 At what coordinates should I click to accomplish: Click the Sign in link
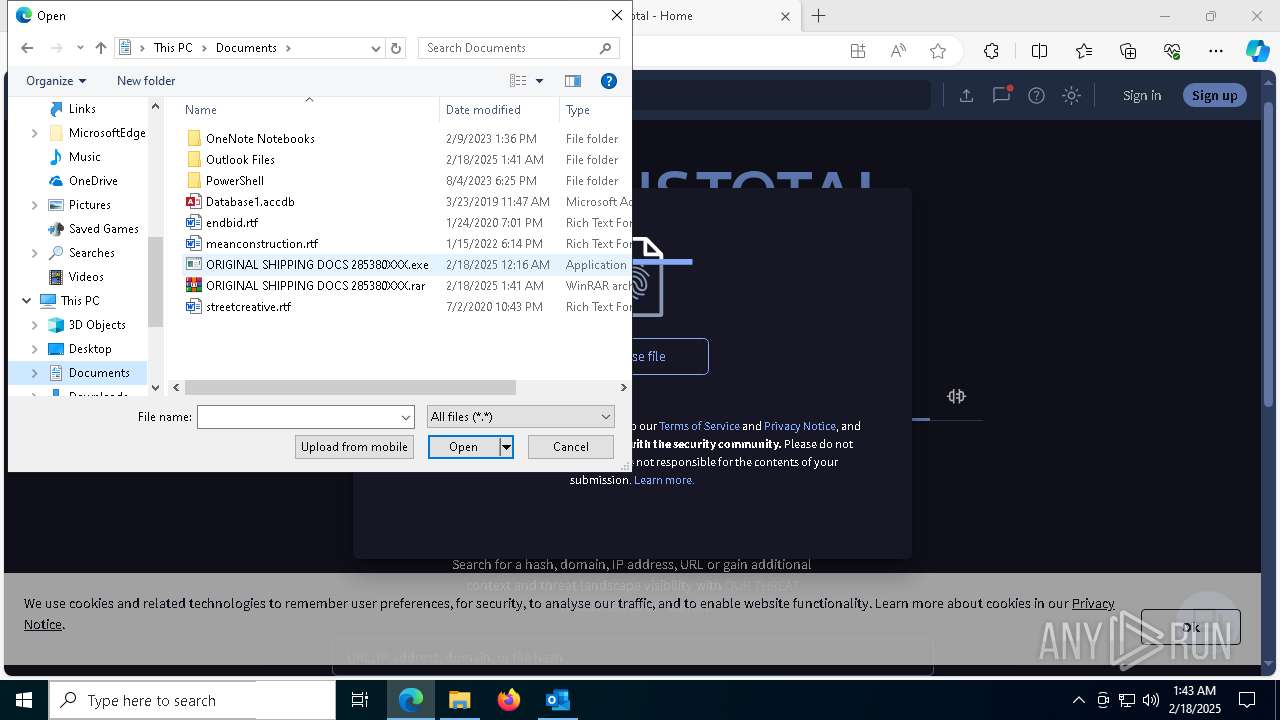click(1142, 95)
